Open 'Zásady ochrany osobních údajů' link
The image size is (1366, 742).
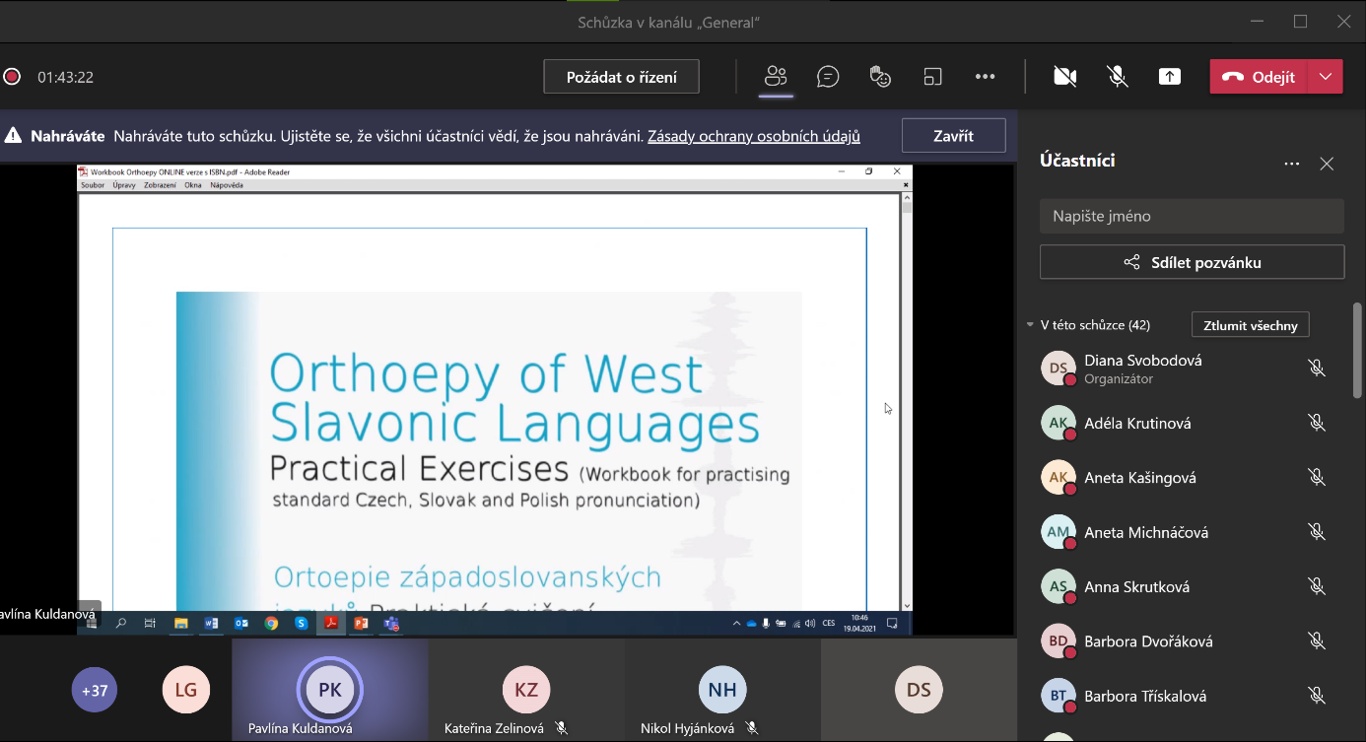754,136
